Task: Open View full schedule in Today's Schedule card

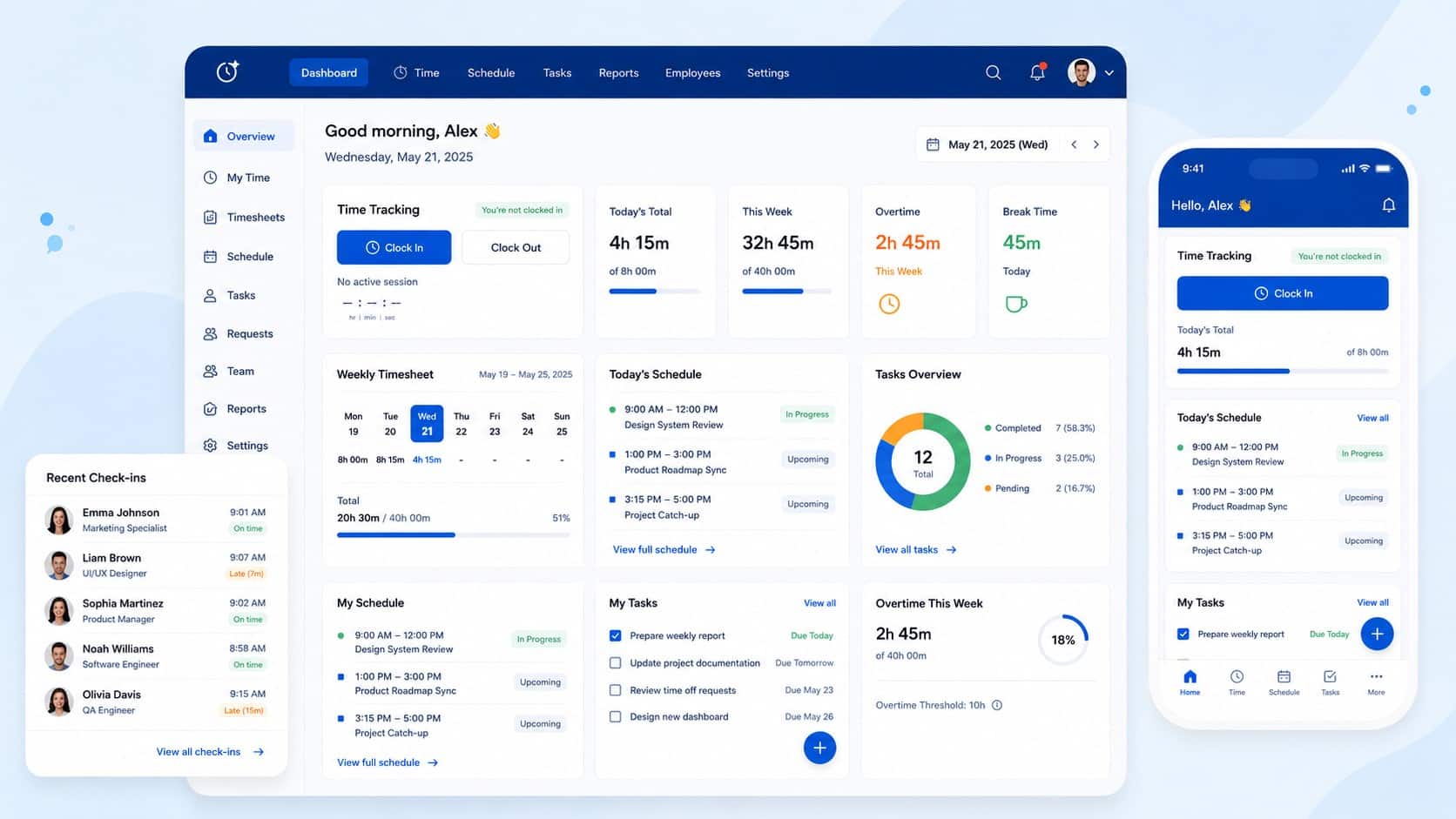Action: 664,550
